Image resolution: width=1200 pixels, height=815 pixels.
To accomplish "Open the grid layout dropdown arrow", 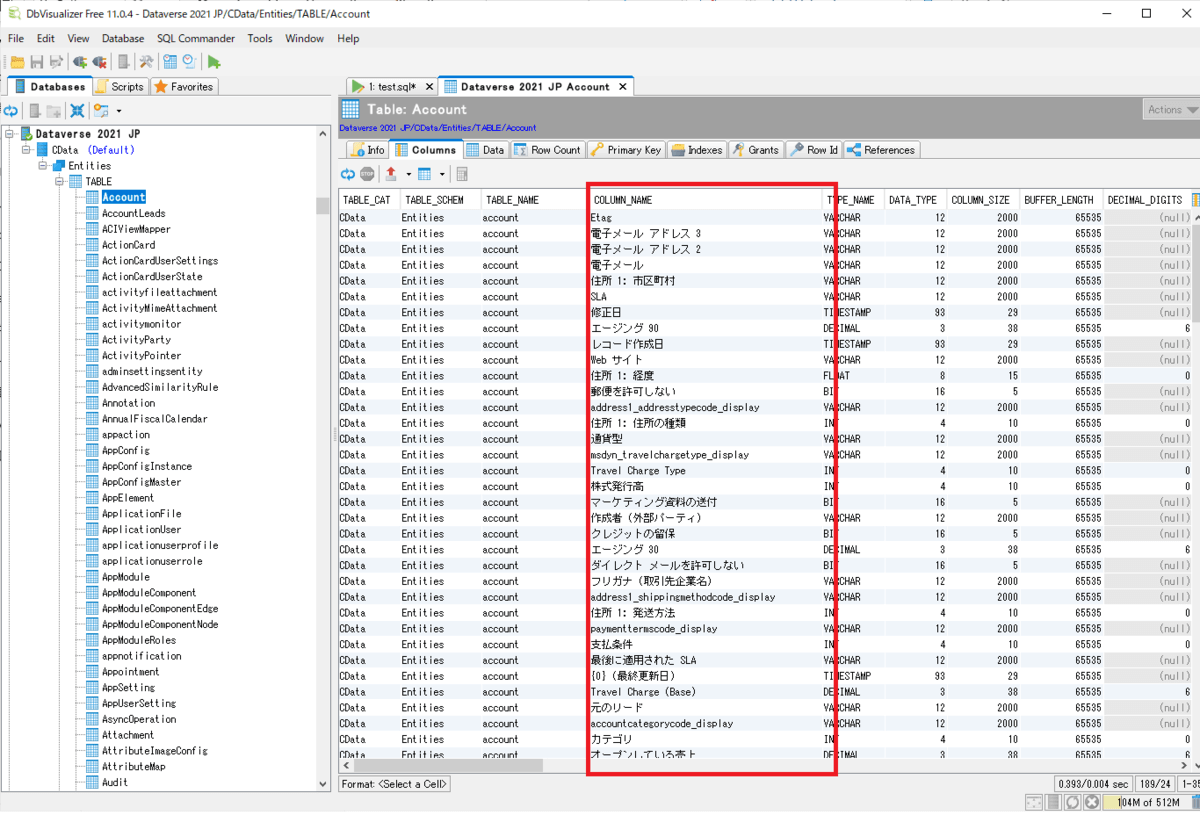I will point(442,174).
